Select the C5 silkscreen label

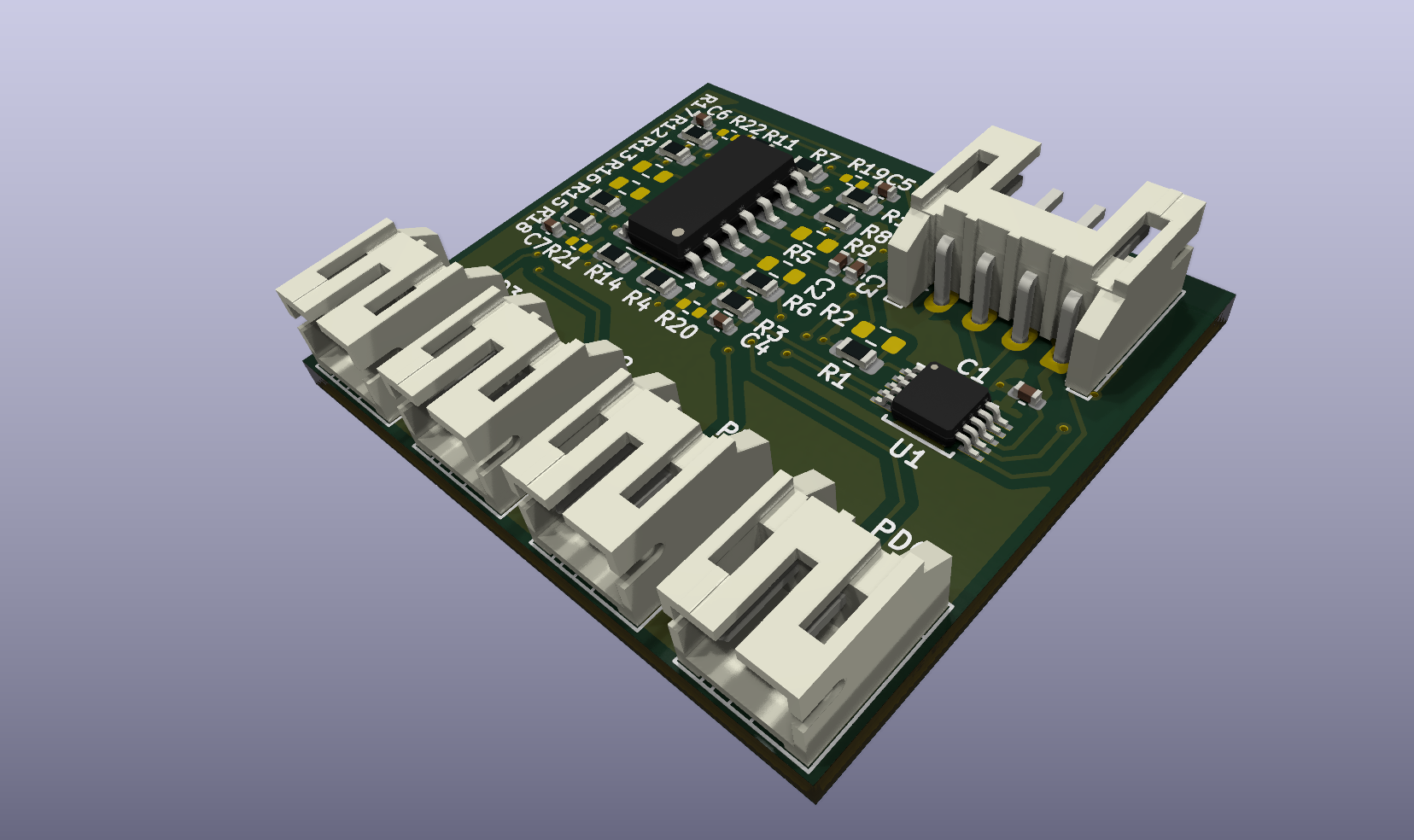[899, 182]
